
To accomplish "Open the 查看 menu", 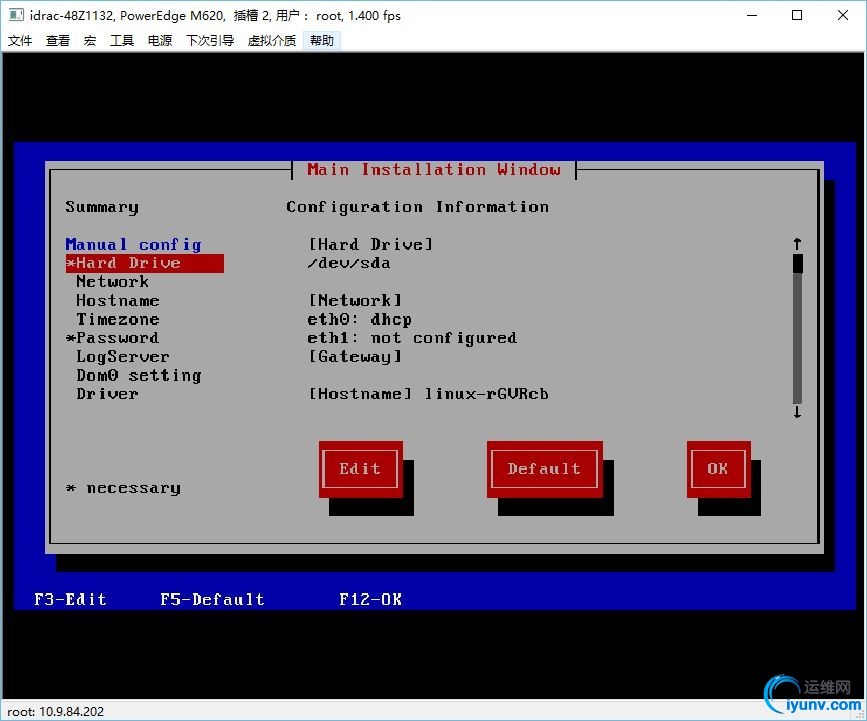I will pos(58,41).
